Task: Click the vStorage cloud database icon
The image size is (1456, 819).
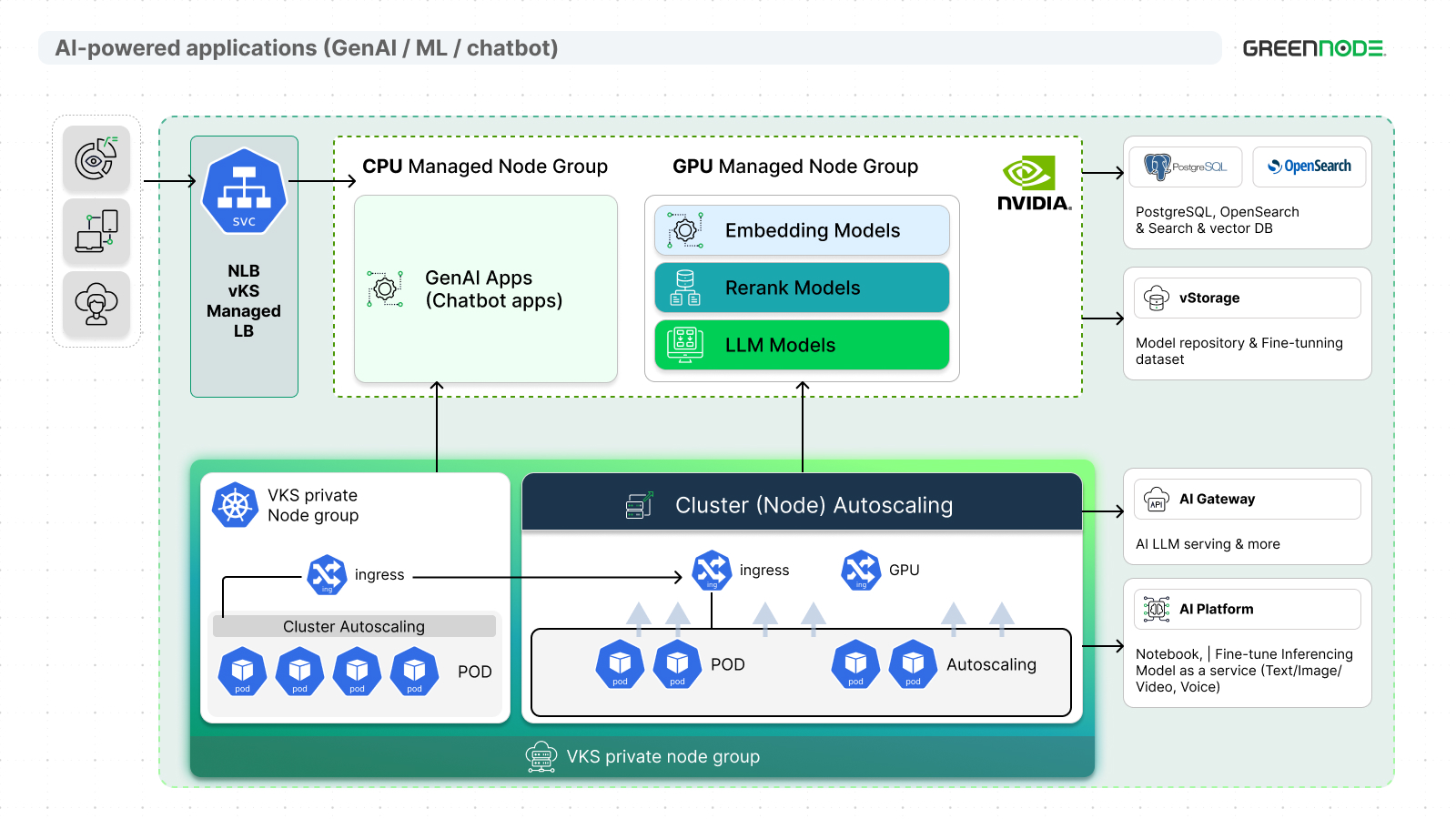Action: [1157, 298]
